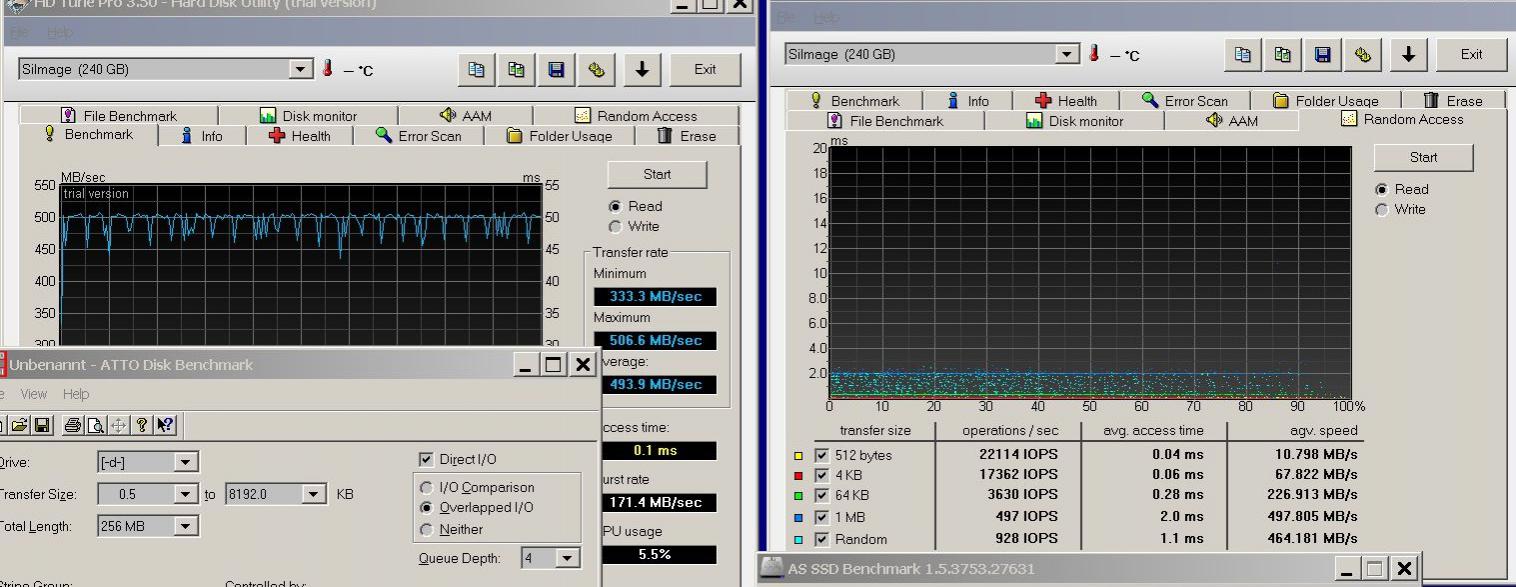
Task: Open Help menu in ATTO
Action: click(x=76, y=394)
